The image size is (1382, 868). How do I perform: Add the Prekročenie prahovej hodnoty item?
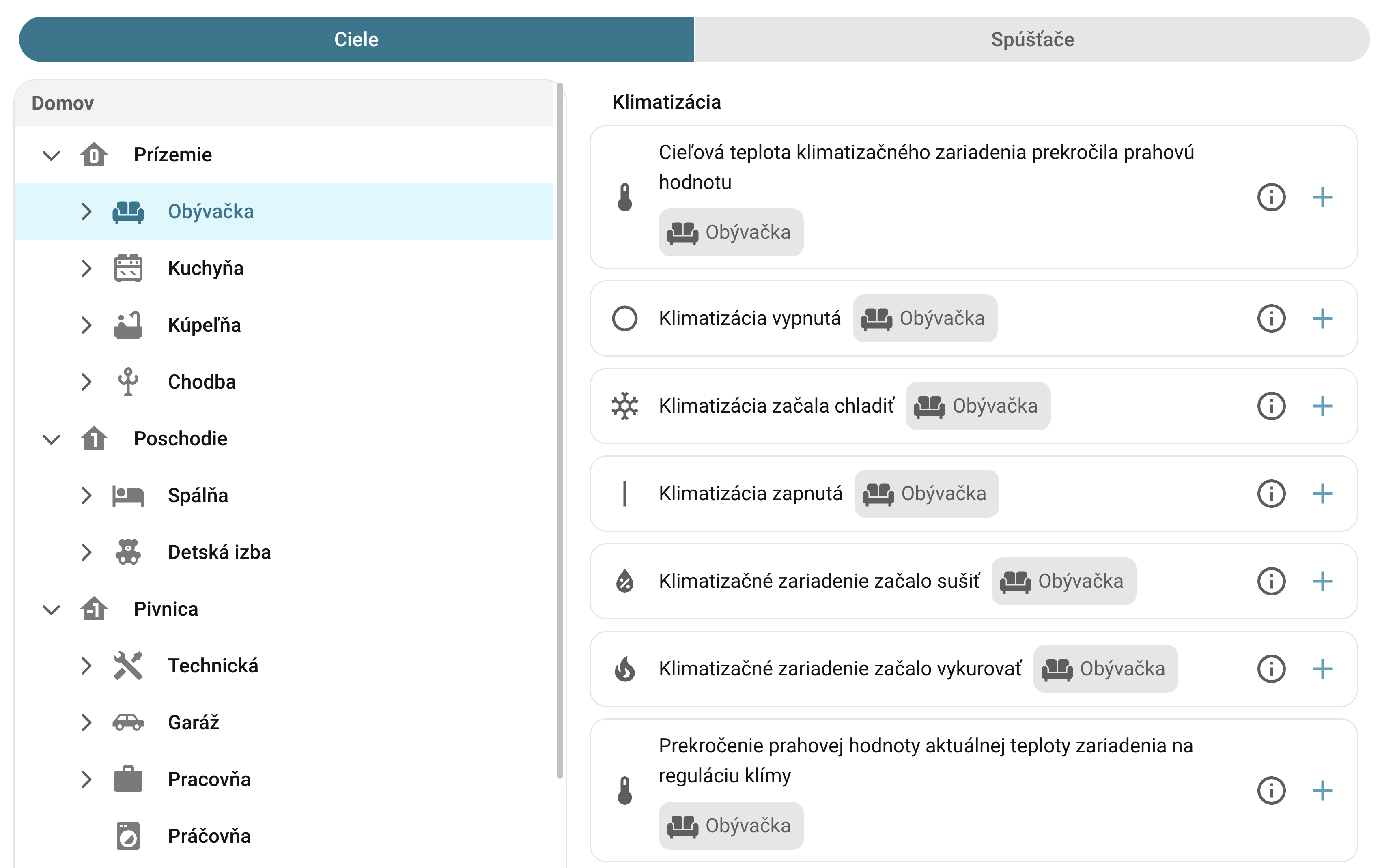(x=1322, y=791)
